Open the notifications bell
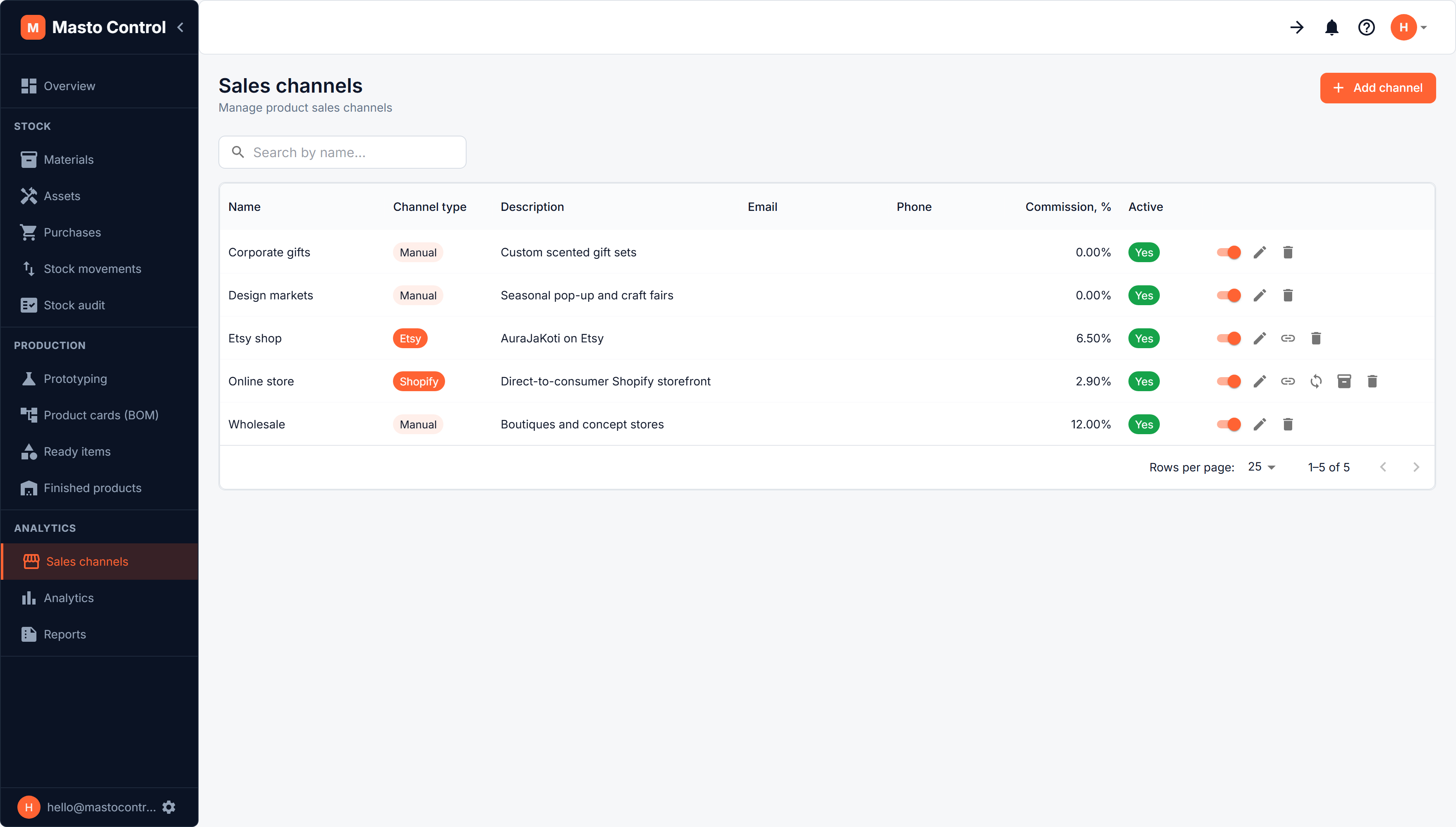 (1331, 27)
